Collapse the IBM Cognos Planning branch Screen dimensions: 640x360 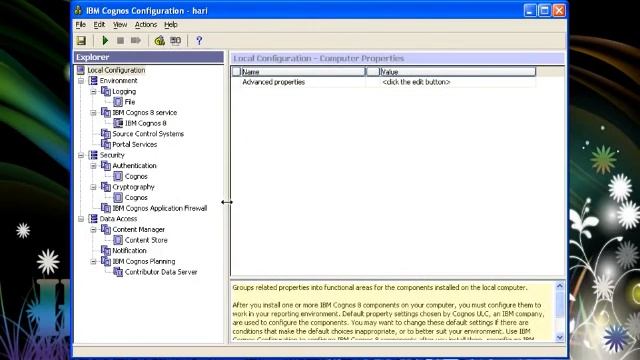[x=93, y=262]
